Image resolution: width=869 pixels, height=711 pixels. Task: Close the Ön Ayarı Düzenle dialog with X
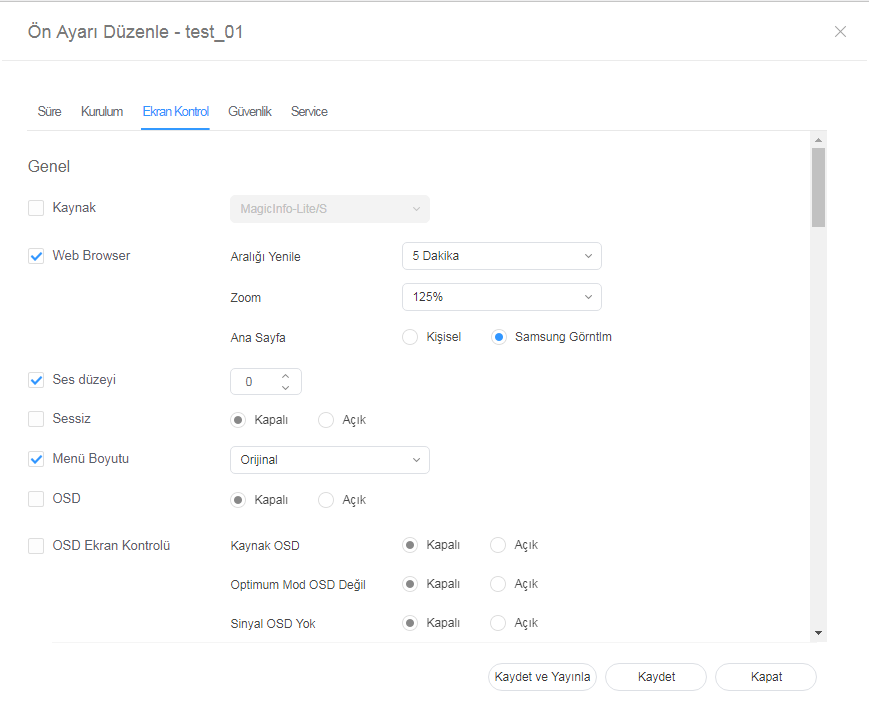click(x=840, y=32)
